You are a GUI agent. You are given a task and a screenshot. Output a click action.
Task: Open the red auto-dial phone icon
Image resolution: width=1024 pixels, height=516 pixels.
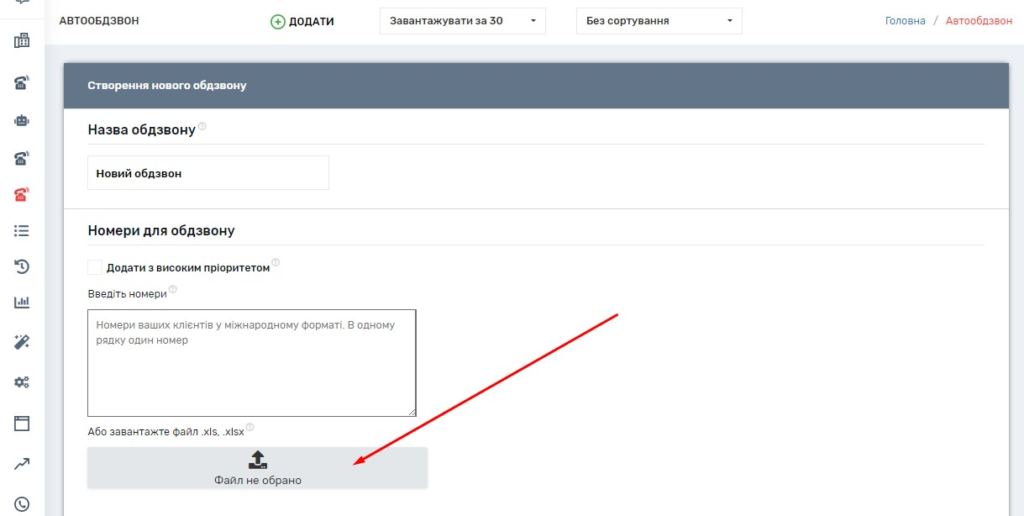coord(21,194)
